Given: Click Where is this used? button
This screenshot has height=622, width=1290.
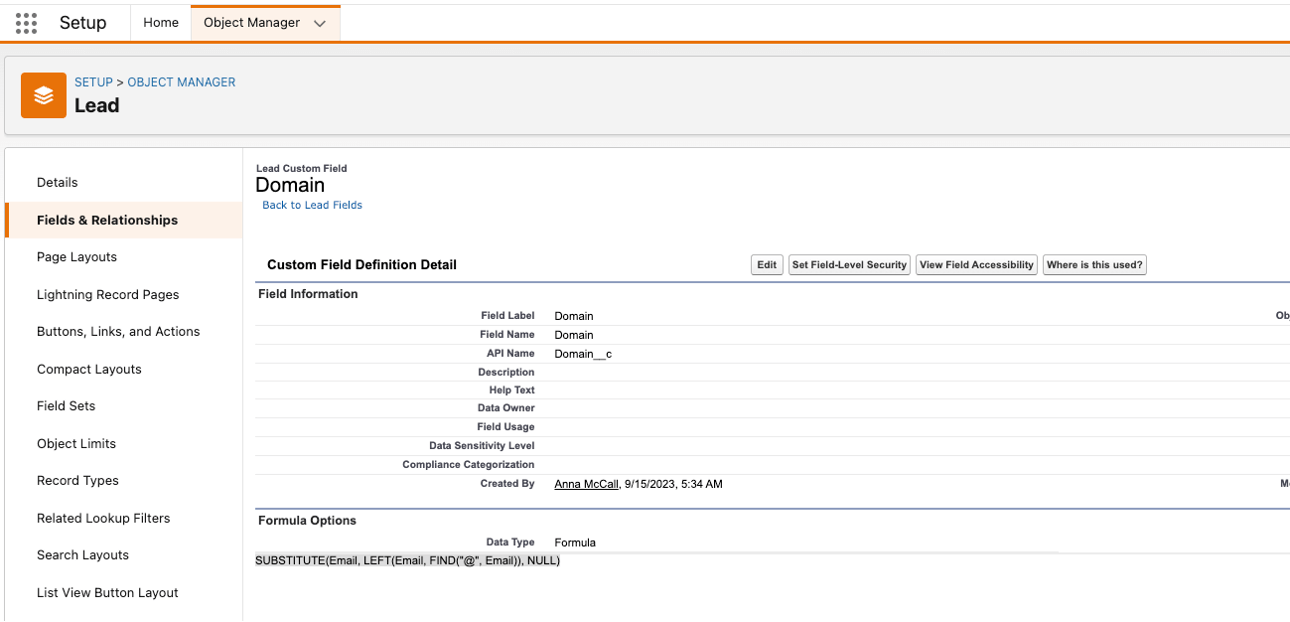Looking at the screenshot, I should [x=1094, y=265].
